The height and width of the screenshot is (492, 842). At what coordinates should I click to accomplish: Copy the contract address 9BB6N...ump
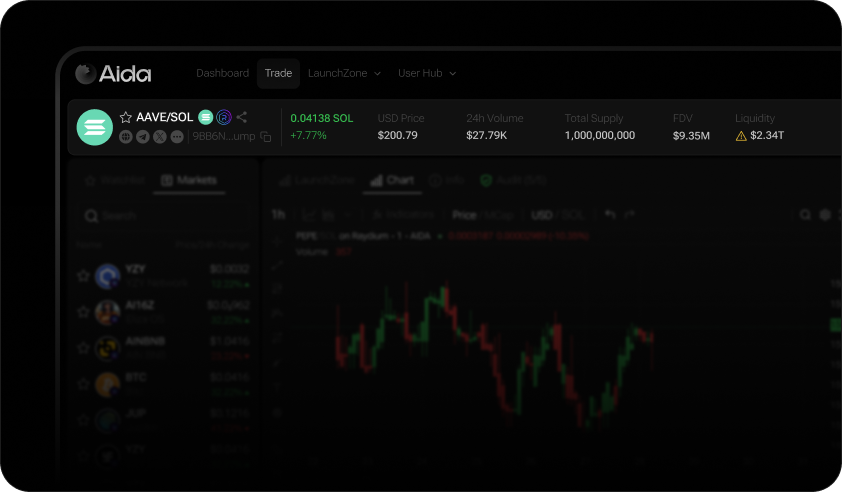pyautogui.click(x=266, y=137)
